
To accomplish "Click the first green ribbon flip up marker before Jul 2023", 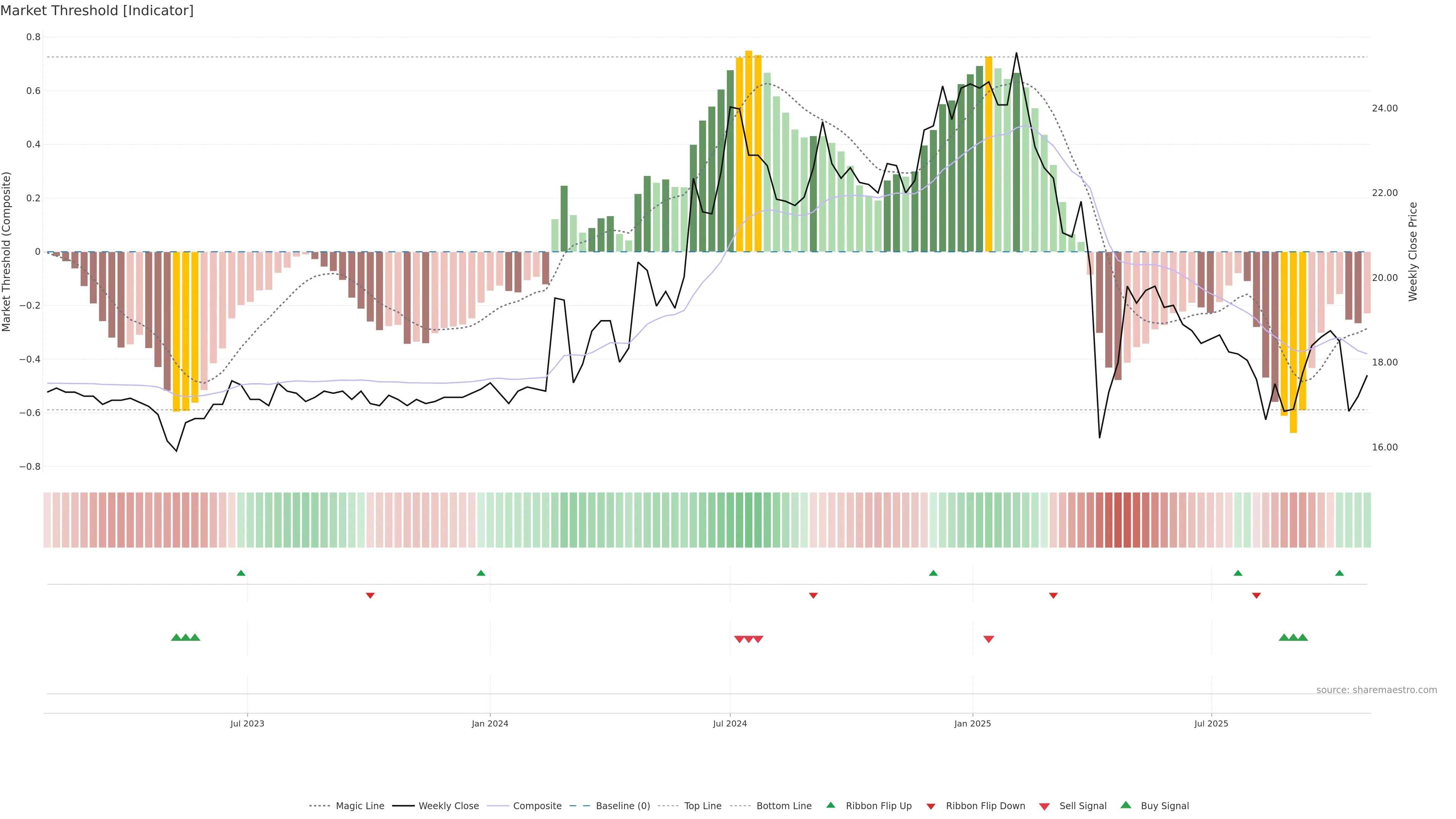I will pos(241,573).
